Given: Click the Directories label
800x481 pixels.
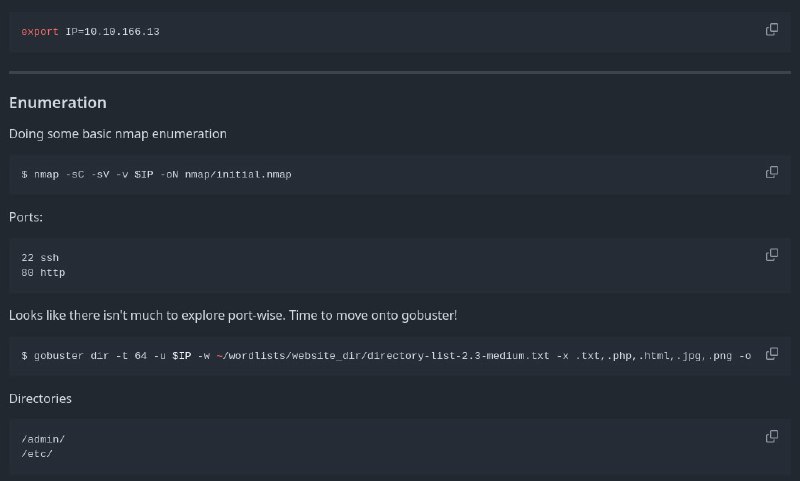Looking at the screenshot, I should click(40, 398).
